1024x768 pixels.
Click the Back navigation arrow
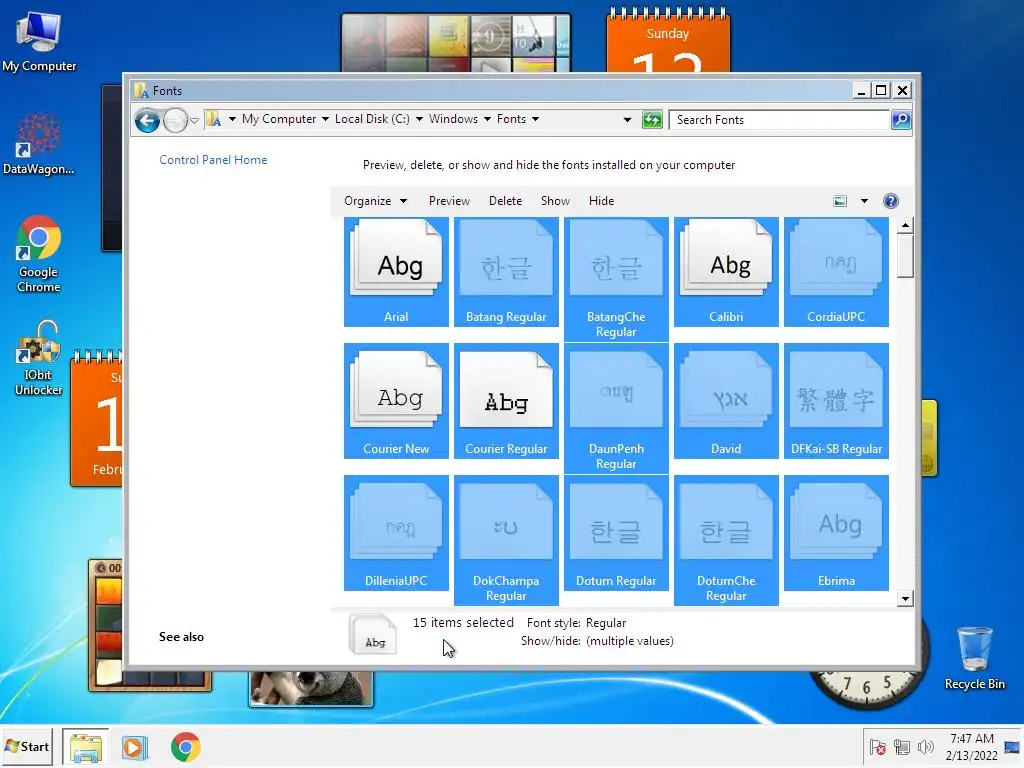(x=148, y=120)
